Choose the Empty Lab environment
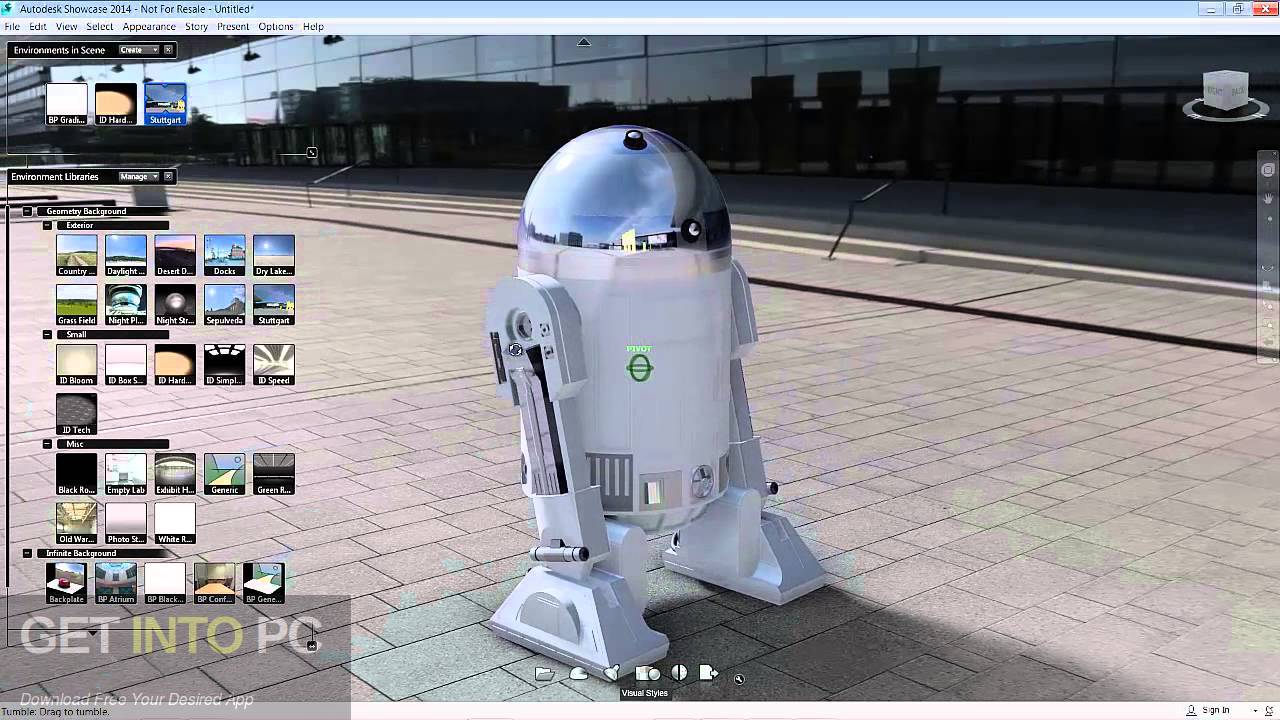 [126, 474]
